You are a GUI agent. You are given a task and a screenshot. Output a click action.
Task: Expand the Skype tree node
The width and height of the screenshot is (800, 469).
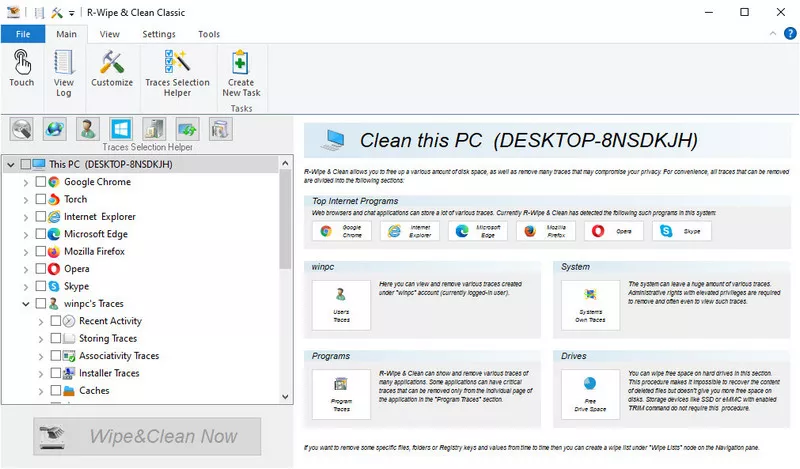(x=26, y=286)
